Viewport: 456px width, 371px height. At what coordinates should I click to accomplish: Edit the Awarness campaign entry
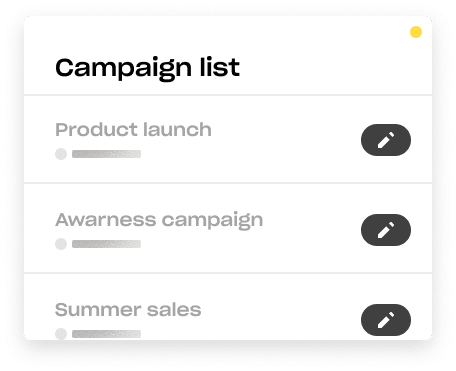point(386,230)
